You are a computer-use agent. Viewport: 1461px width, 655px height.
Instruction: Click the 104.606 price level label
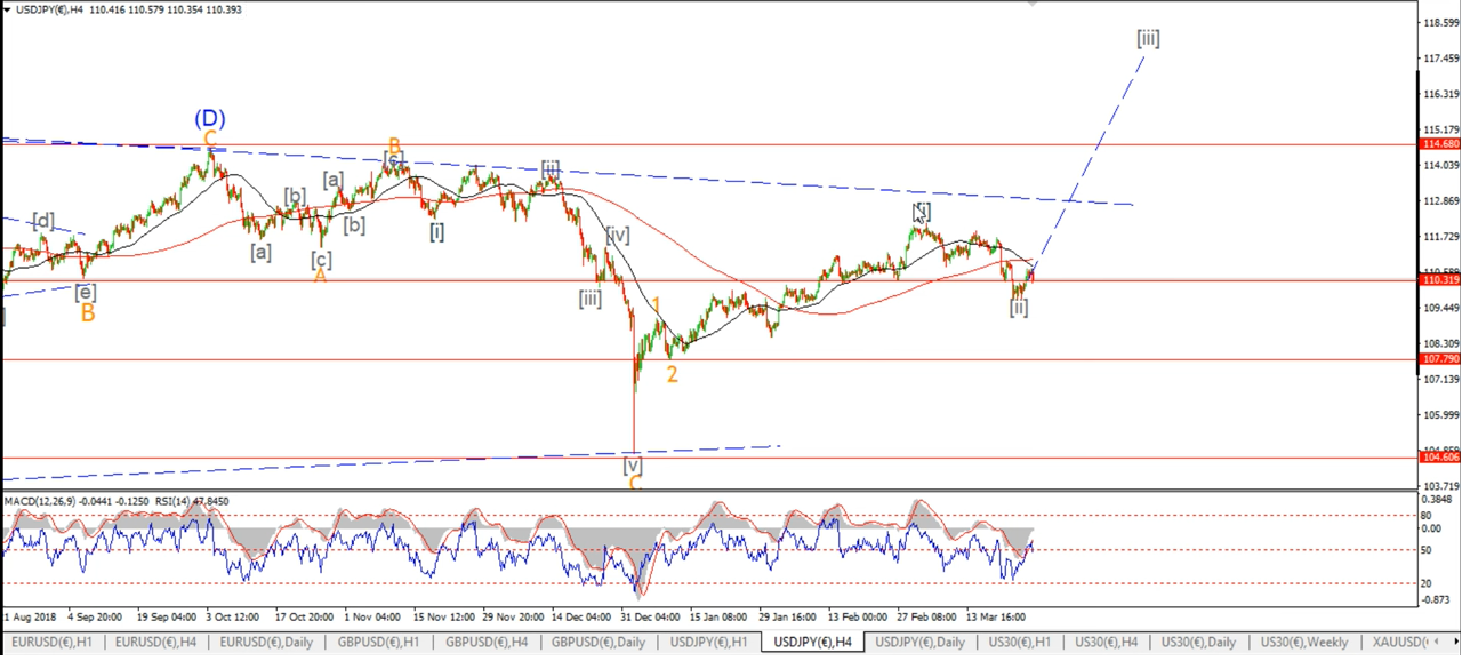pyautogui.click(x=1438, y=457)
